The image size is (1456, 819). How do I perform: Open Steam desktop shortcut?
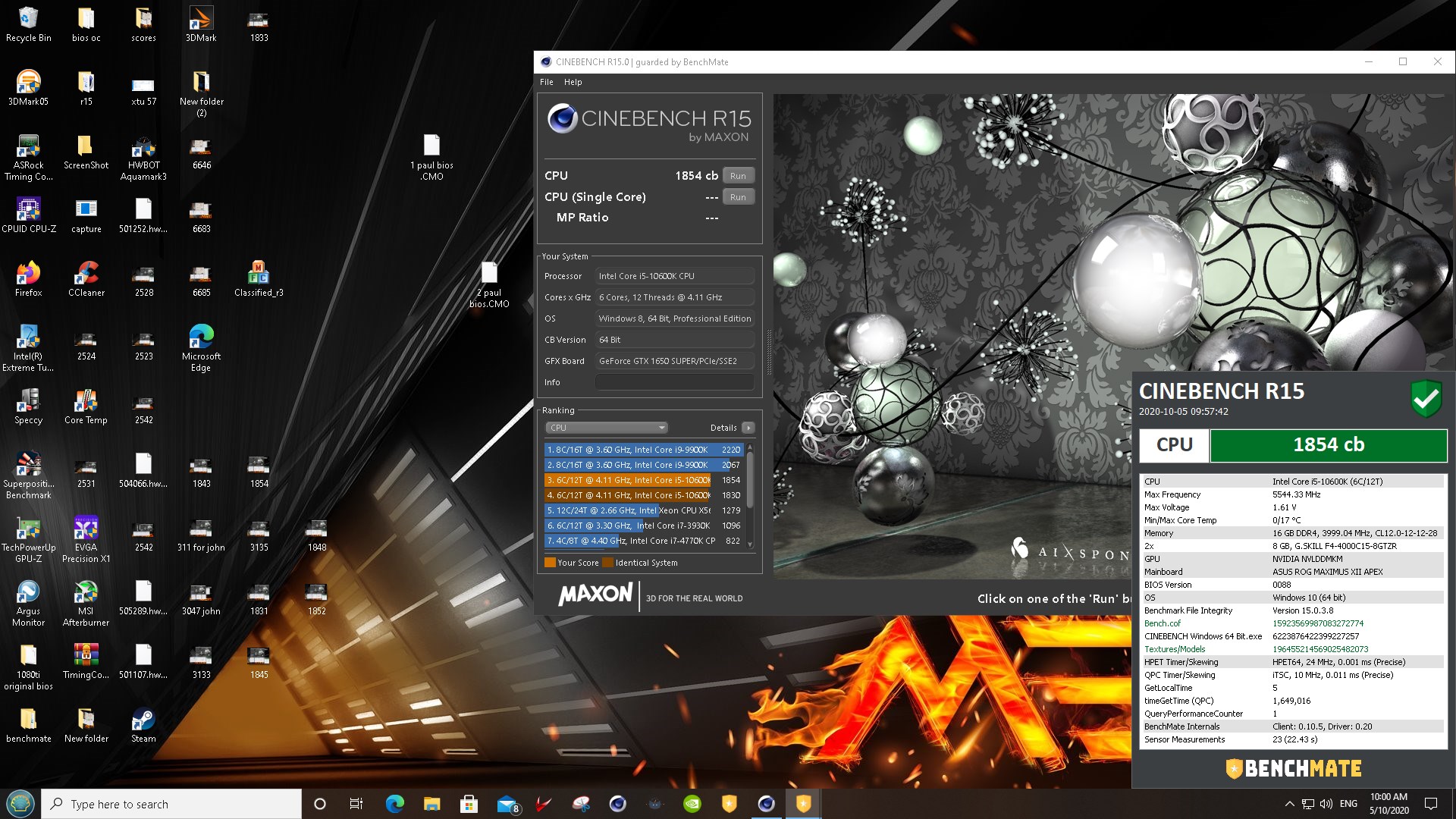coord(143,725)
